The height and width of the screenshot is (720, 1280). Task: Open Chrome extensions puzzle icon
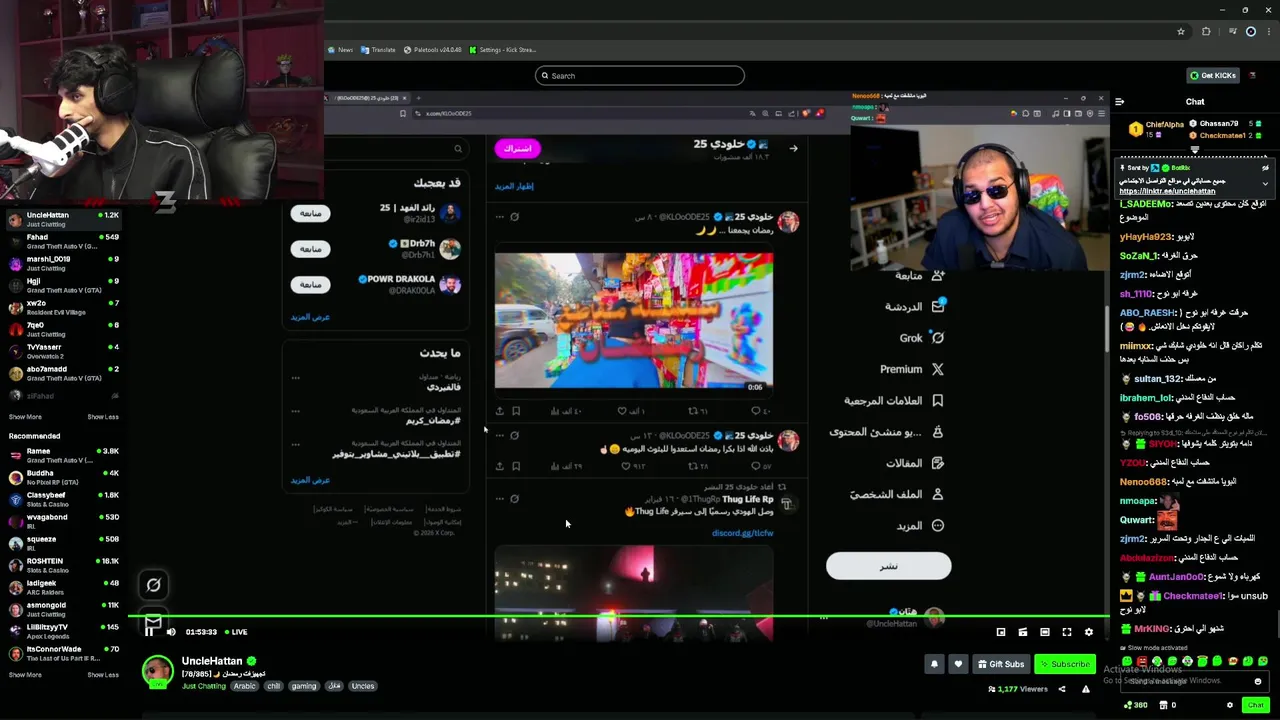[x=1206, y=31]
